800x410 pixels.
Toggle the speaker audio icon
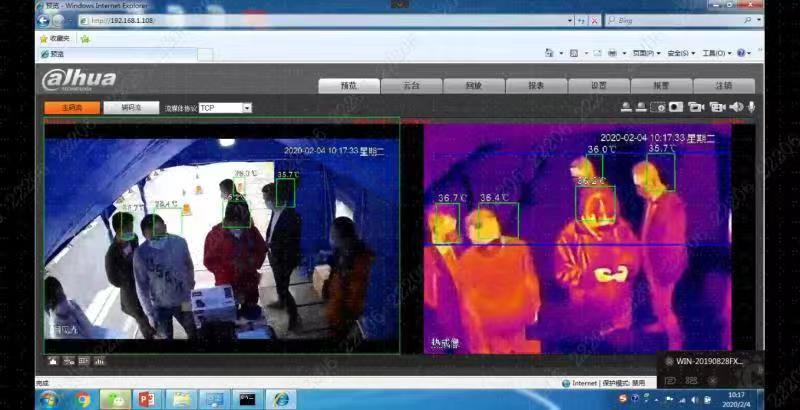pos(735,107)
